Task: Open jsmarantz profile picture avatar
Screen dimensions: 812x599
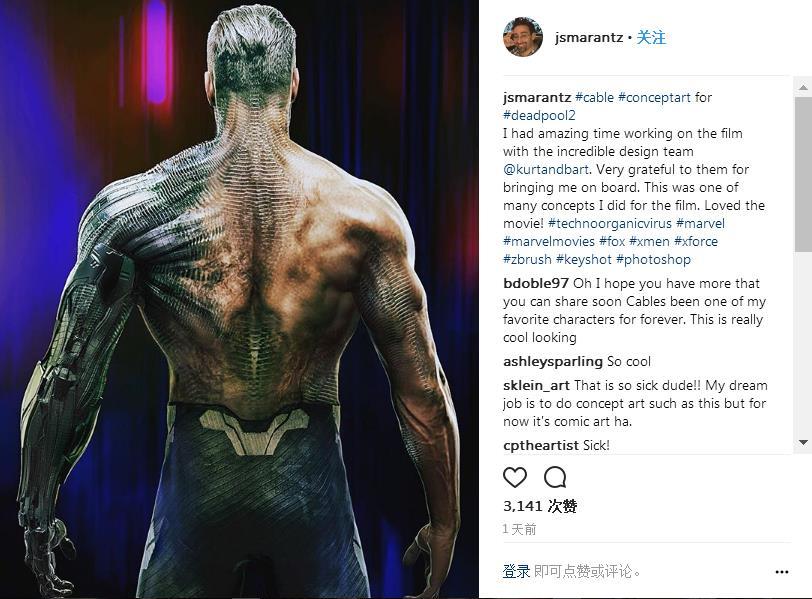Action: coord(523,37)
